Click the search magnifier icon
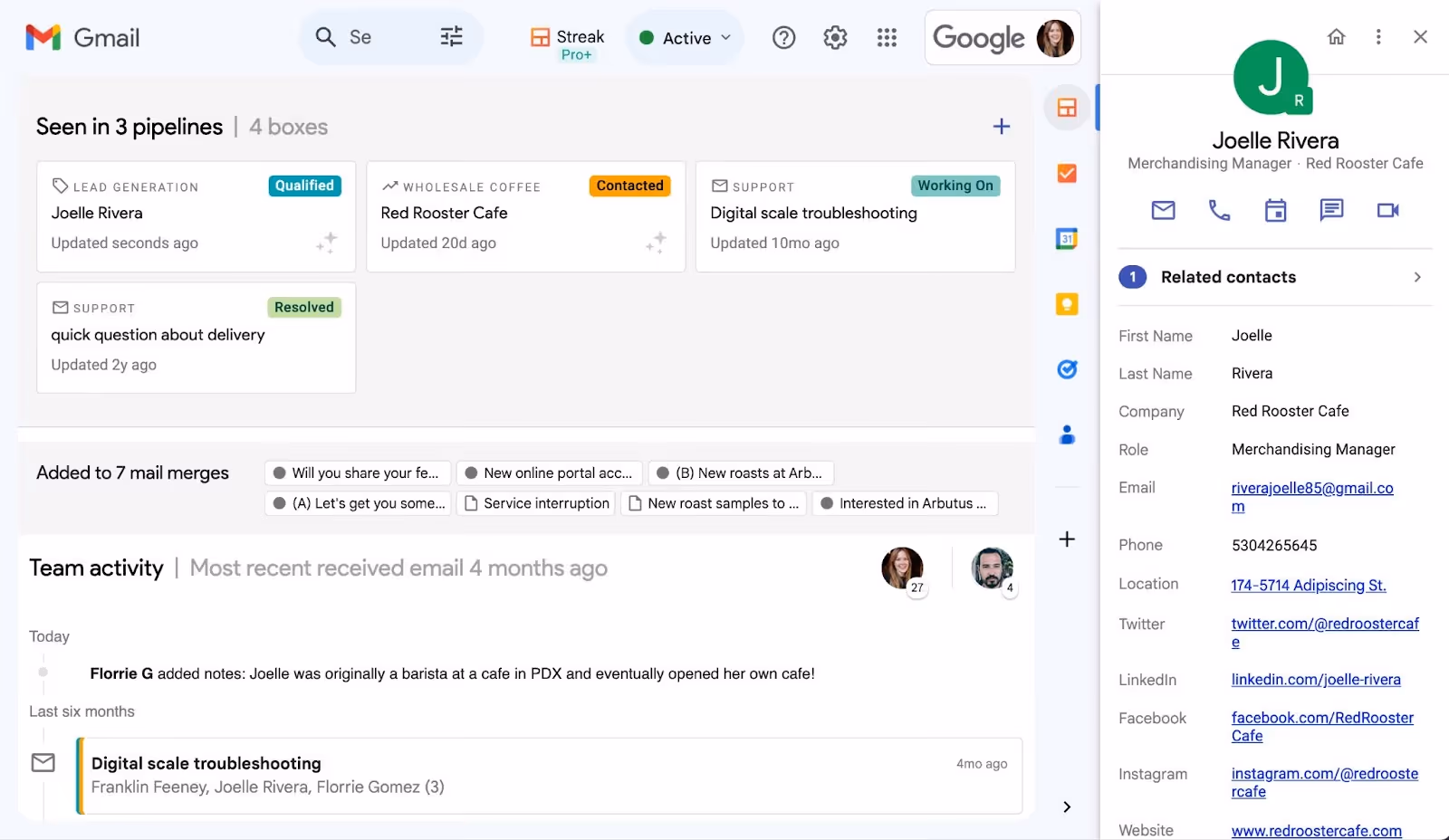1449x840 pixels. (x=325, y=37)
